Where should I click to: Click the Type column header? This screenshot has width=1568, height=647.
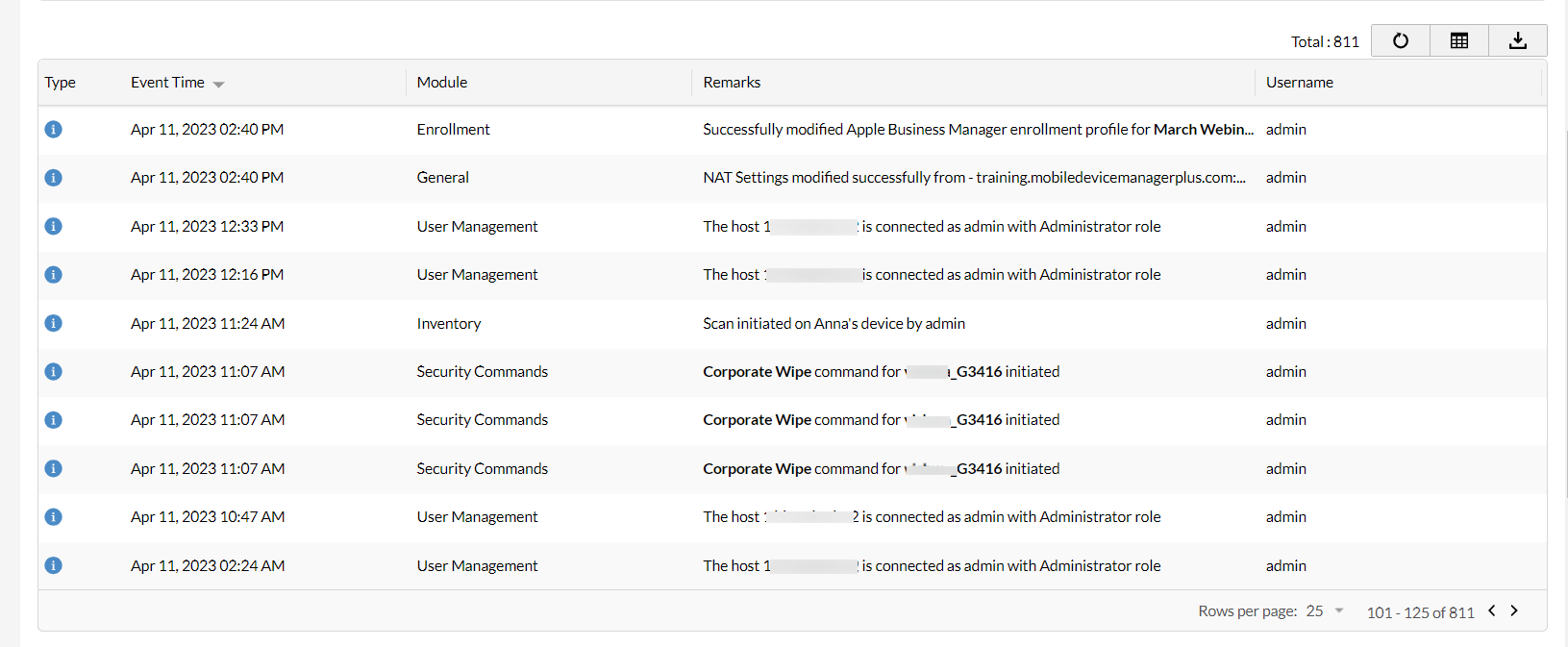pyautogui.click(x=60, y=83)
